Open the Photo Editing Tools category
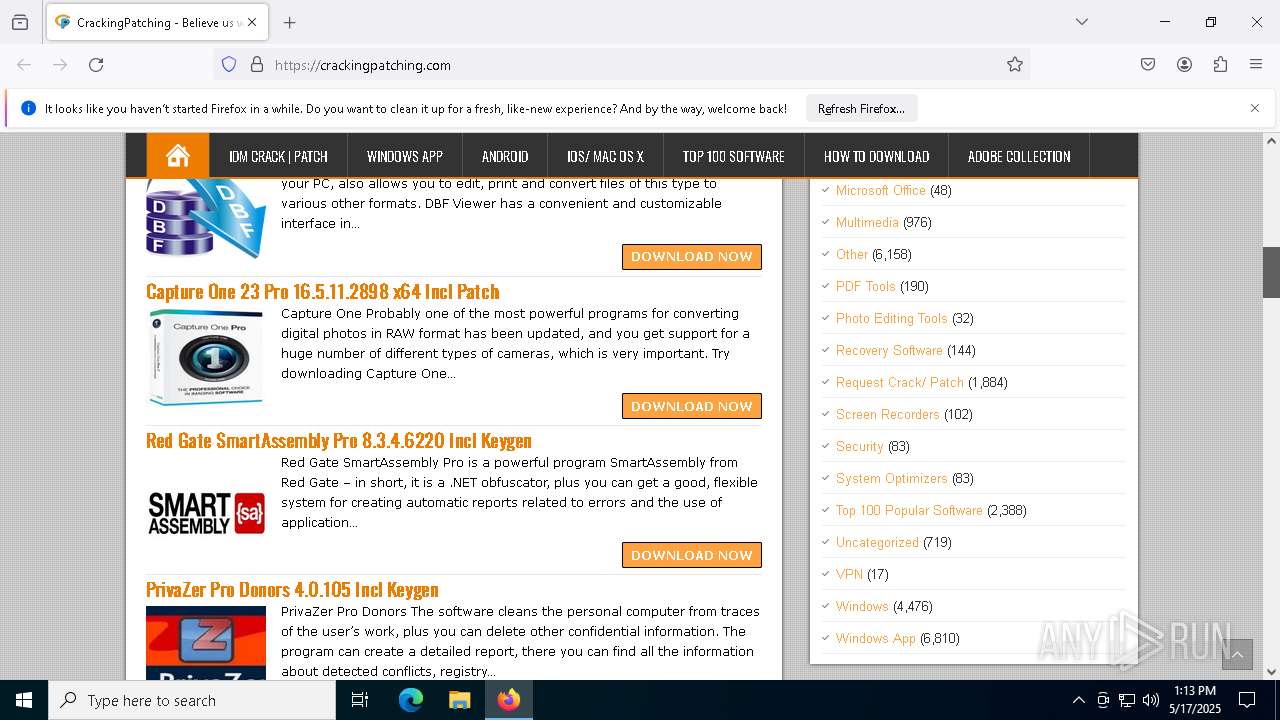1280x720 pixels. [892, 318]
